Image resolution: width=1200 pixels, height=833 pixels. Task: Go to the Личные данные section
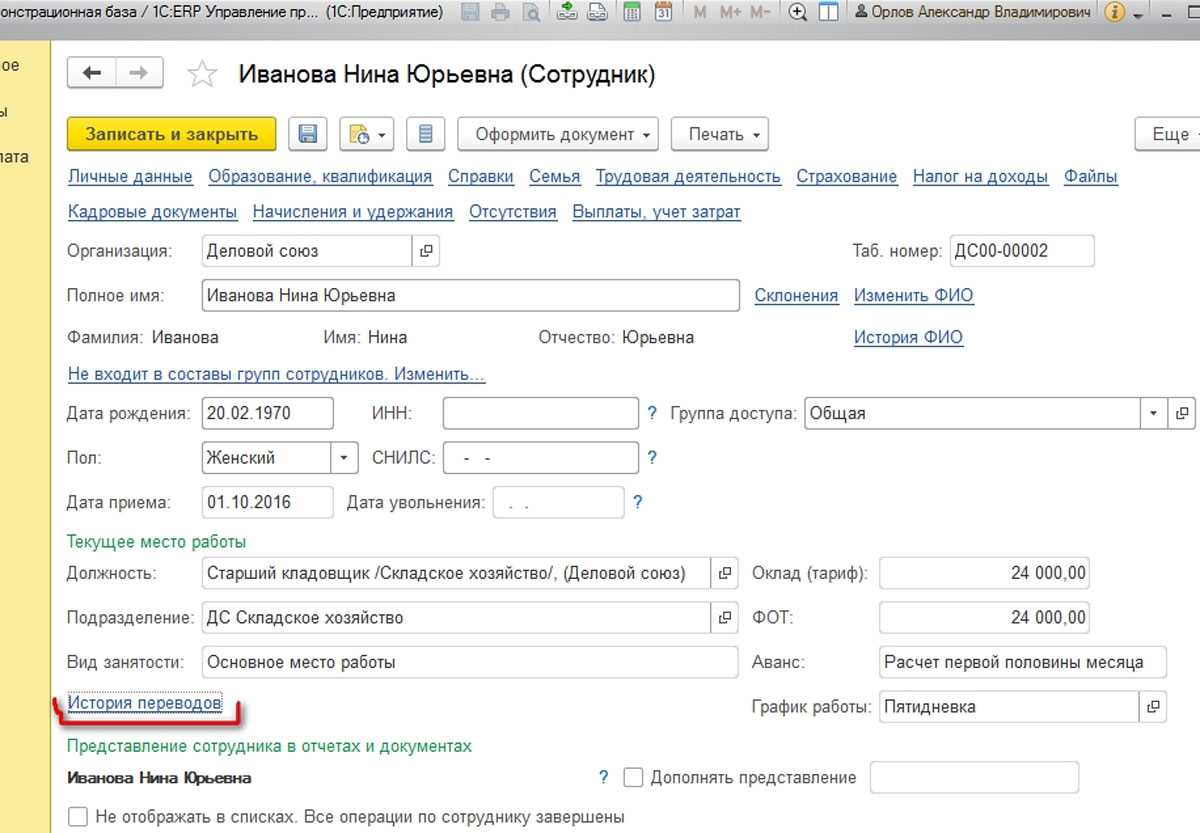(x=130, y=177)
